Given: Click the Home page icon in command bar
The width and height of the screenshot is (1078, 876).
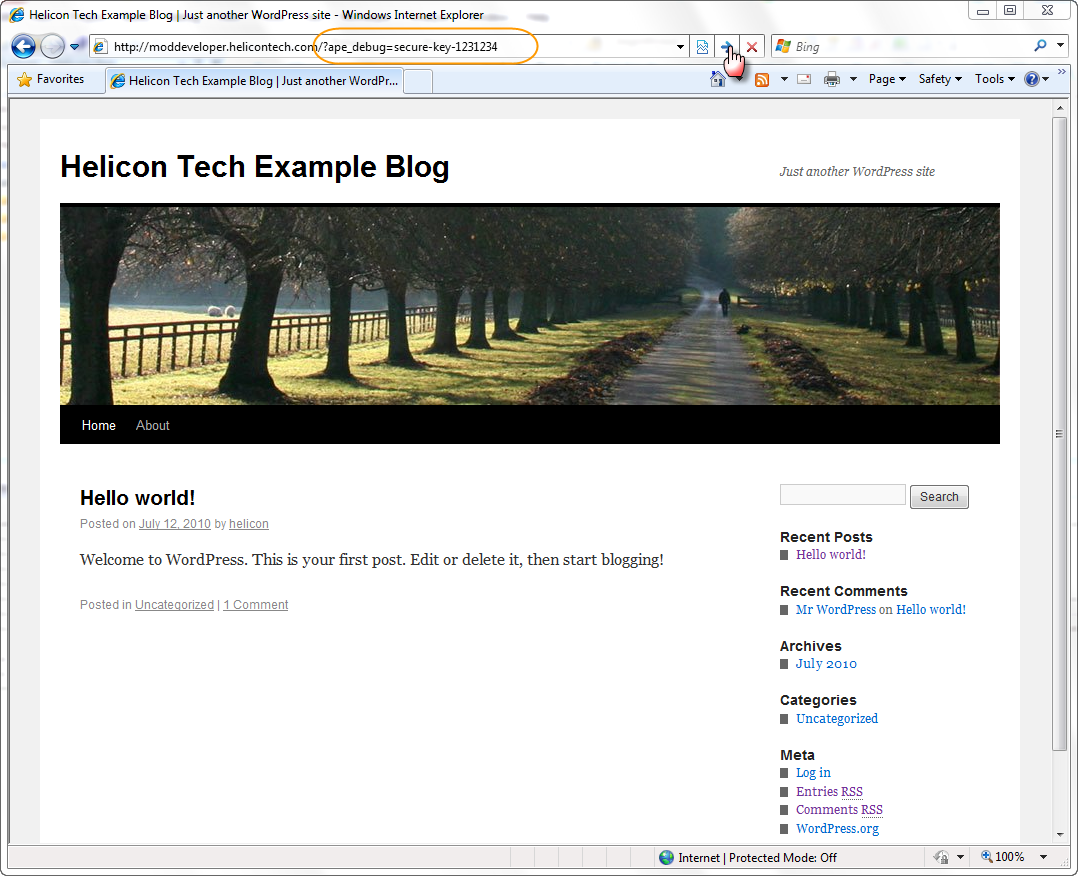Looking at the screenshot, I should click(718, 79).
